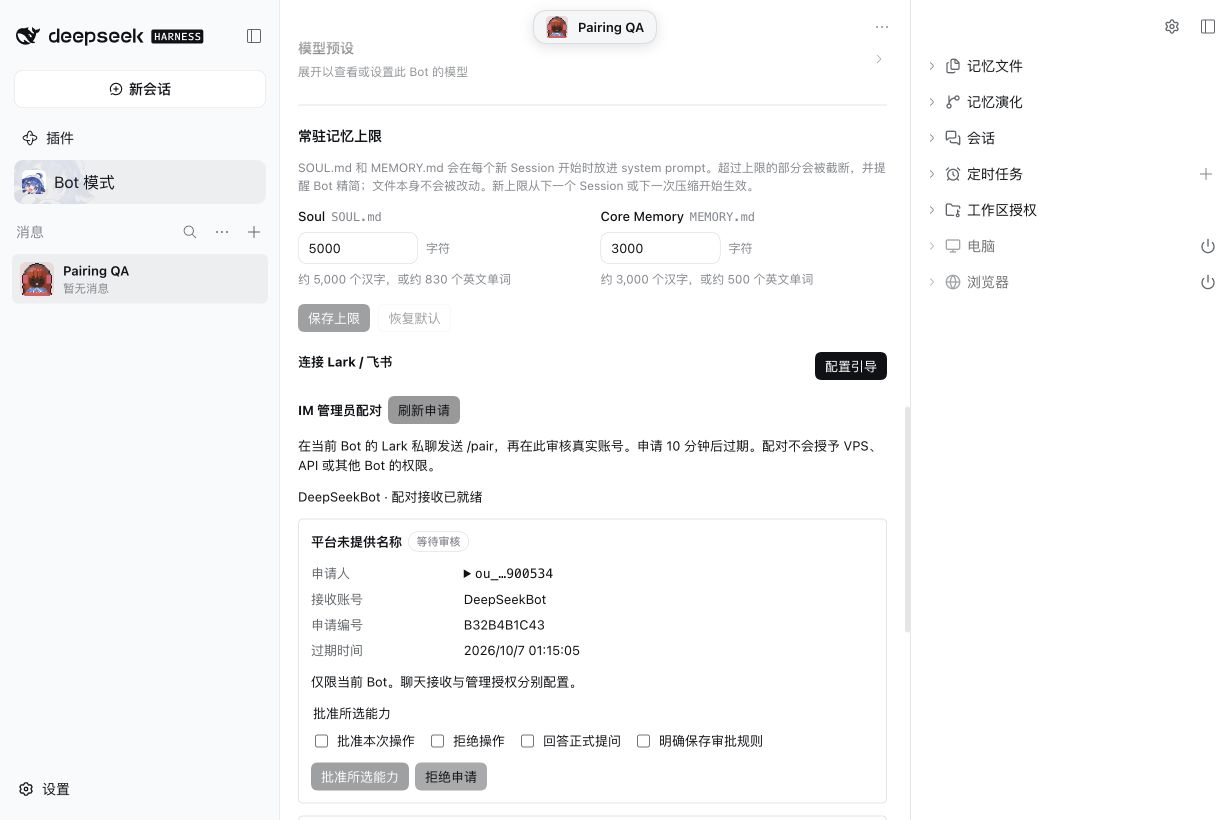Check the 回答正式提问 checkbox

click(x=528, y=741)
